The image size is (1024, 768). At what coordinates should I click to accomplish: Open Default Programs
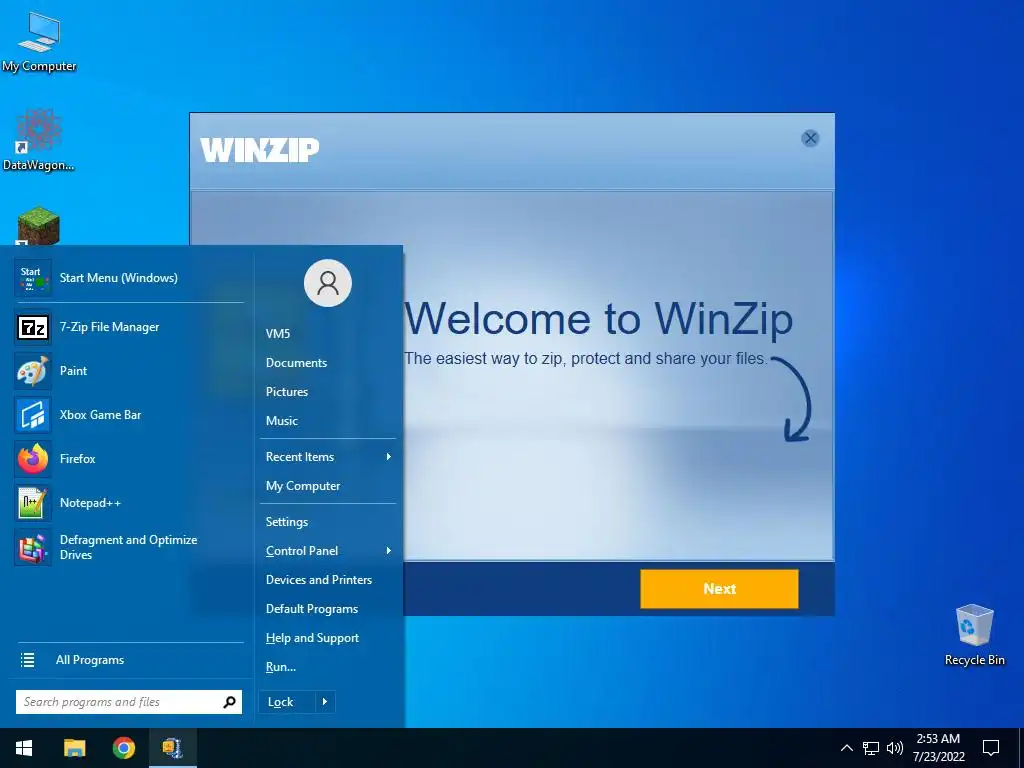(312, 609)
